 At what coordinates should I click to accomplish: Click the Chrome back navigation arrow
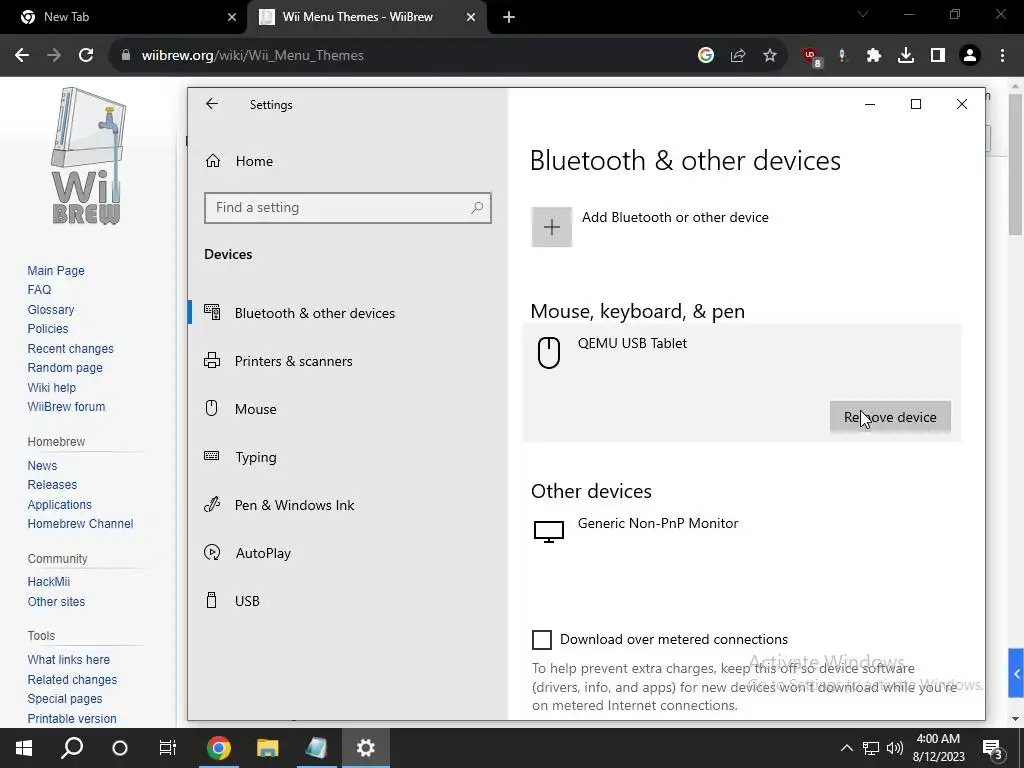tap(22, 56)
